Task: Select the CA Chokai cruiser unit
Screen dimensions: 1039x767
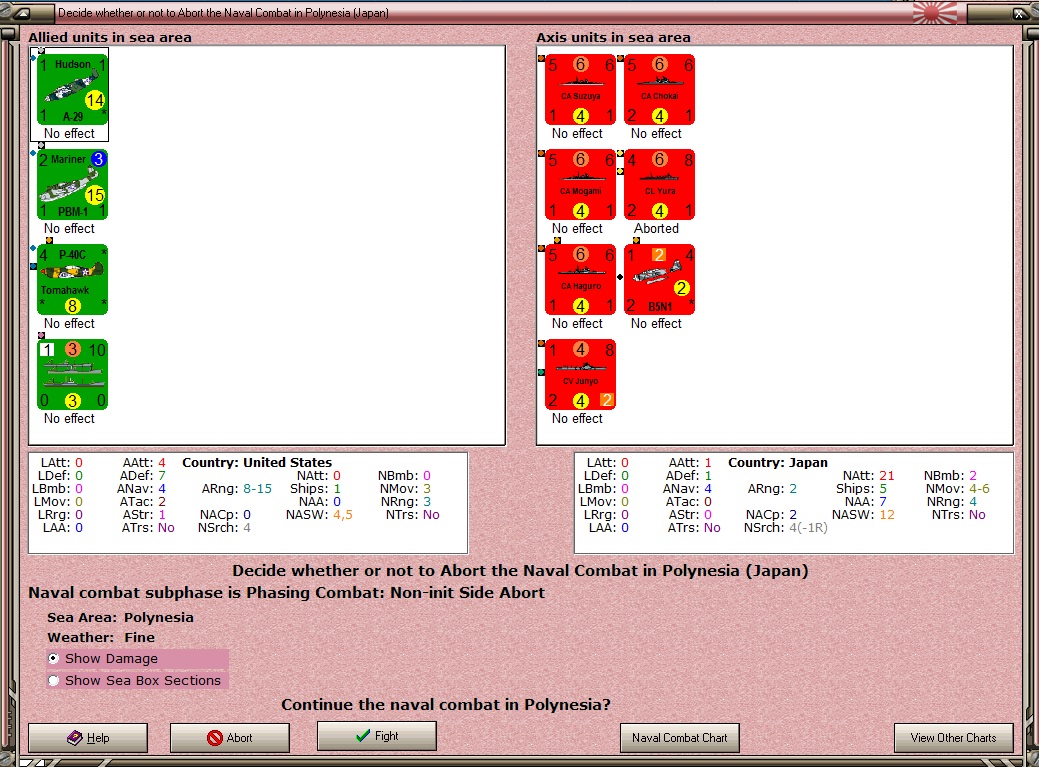Action: 659,89
